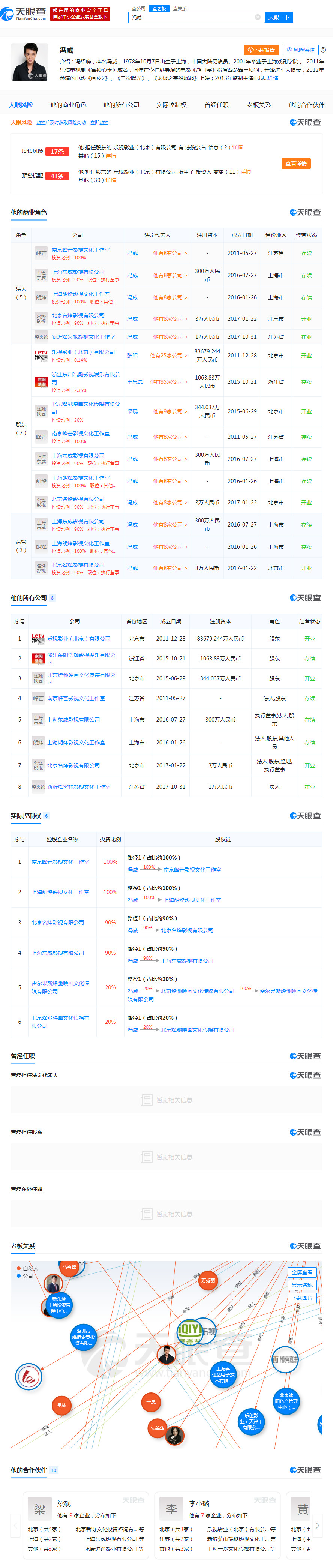Screen dimensions: 333x1568
Task: Select the 查公司 search mode
Action: click(x=138, y=9)
